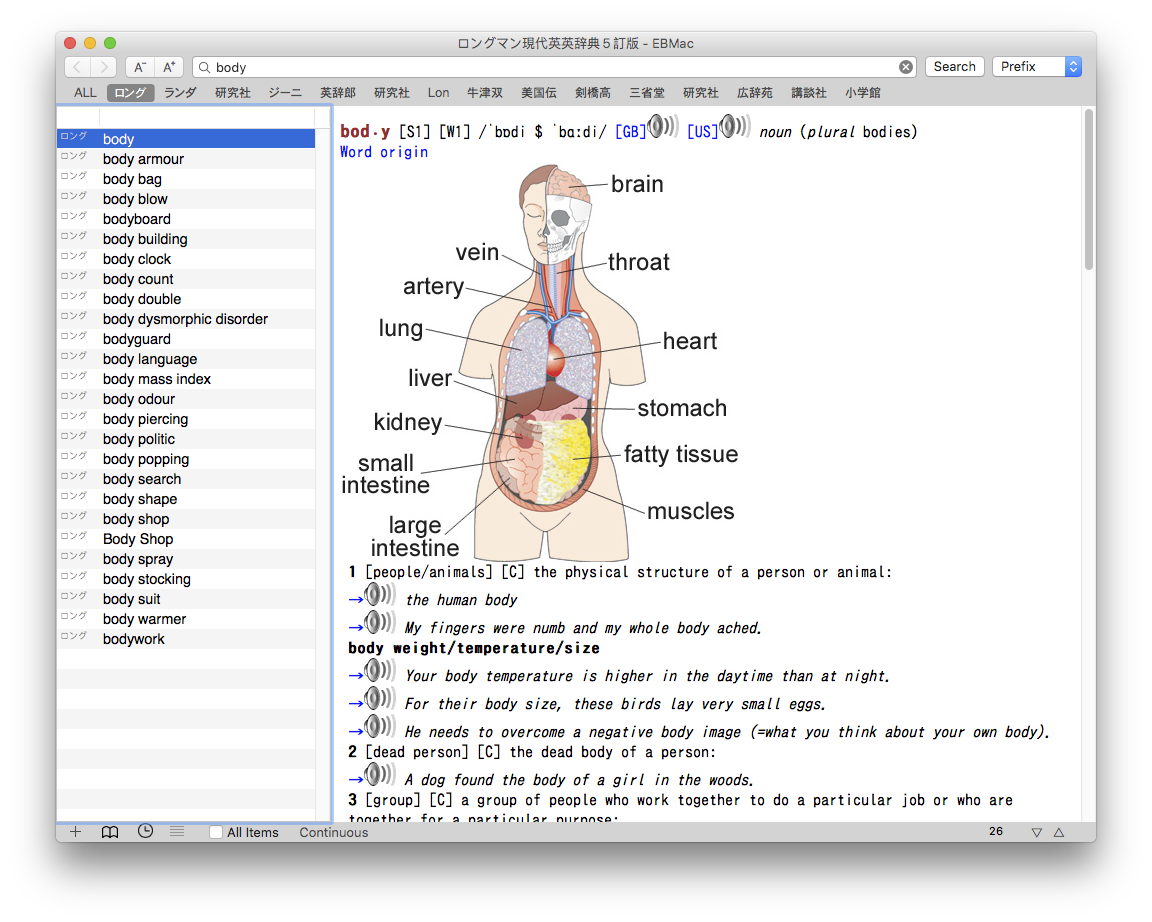Select the 牛津双 dictionary tab

[485, 93]
